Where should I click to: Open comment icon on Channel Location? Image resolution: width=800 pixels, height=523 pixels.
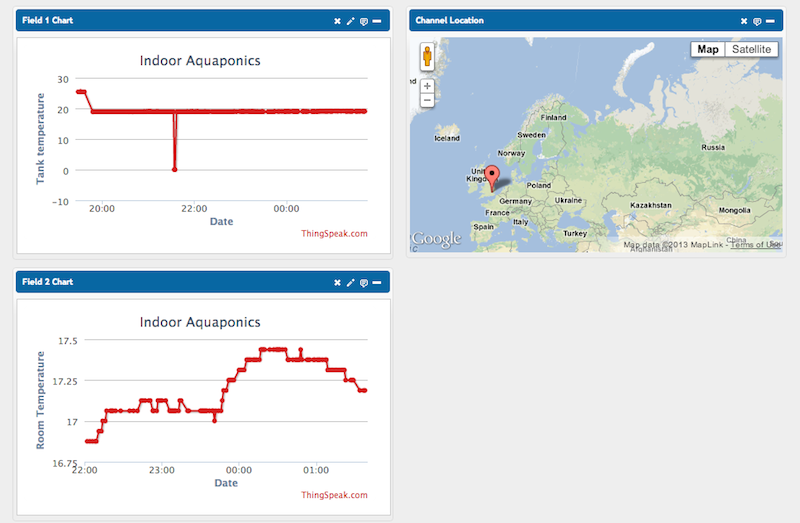757,20
